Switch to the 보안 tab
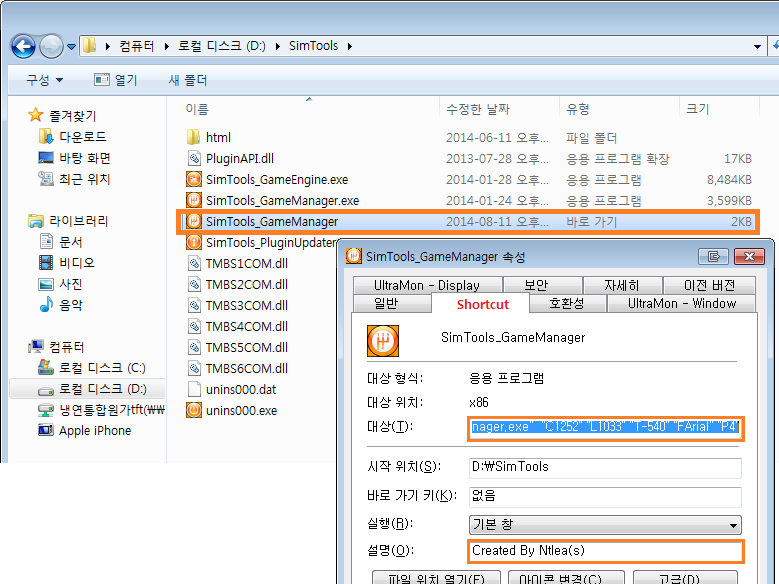Image resolution: width=779 pixels, height=584 pixels. click(543, 285)
